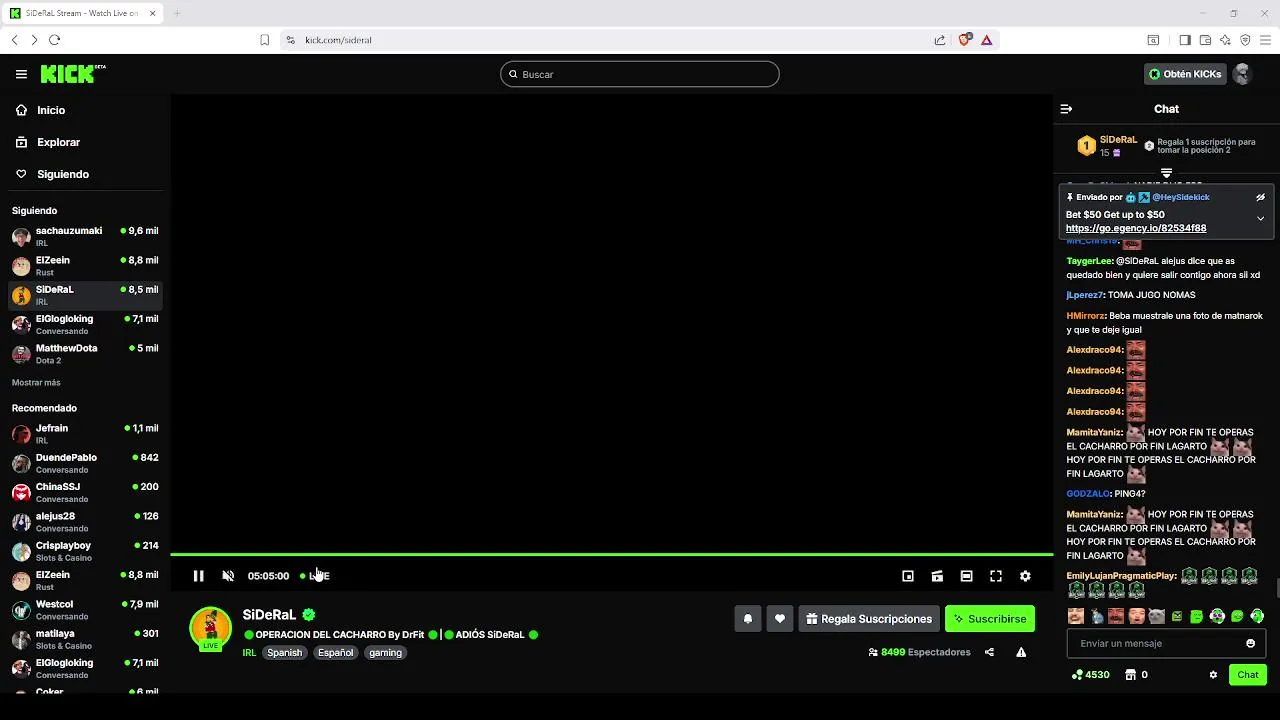View the 4530 channel points

1090,675
